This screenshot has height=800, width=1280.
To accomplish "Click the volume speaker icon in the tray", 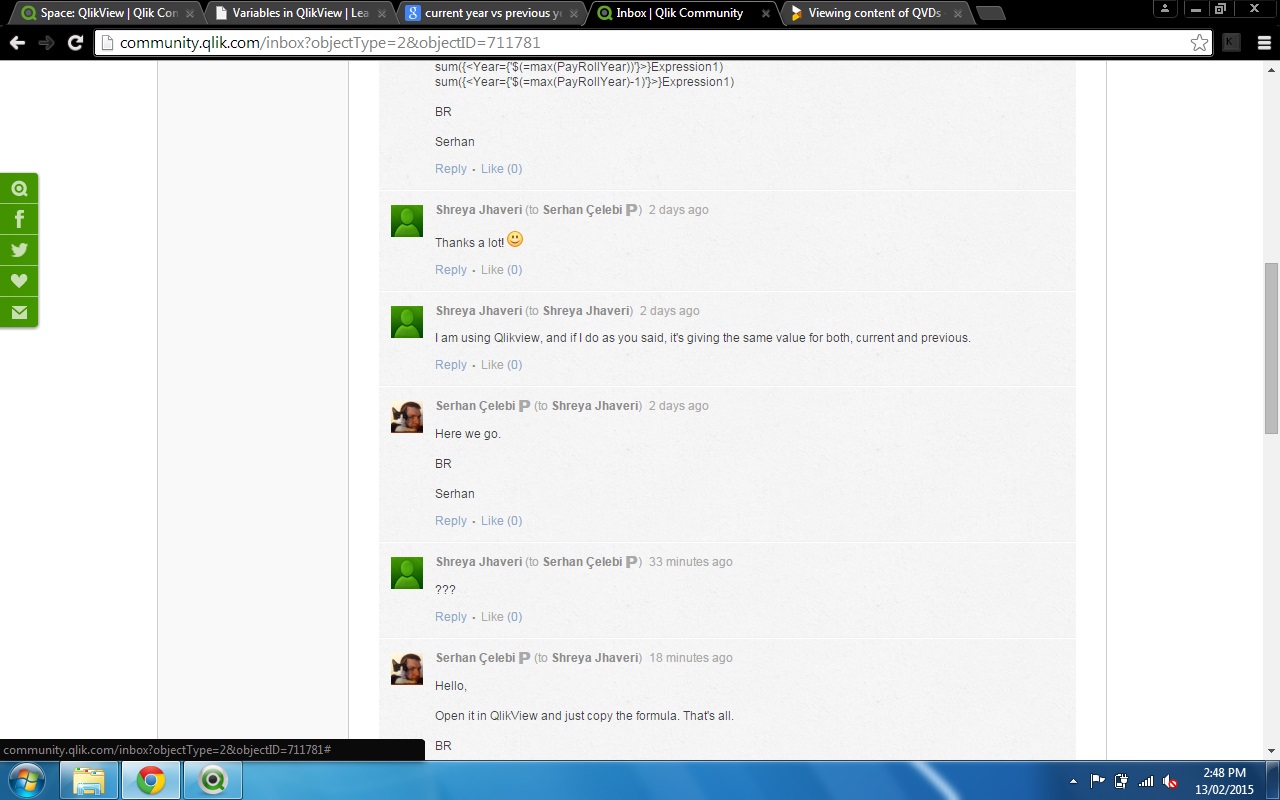I will pyautogui.click(x=1170, y=781).
